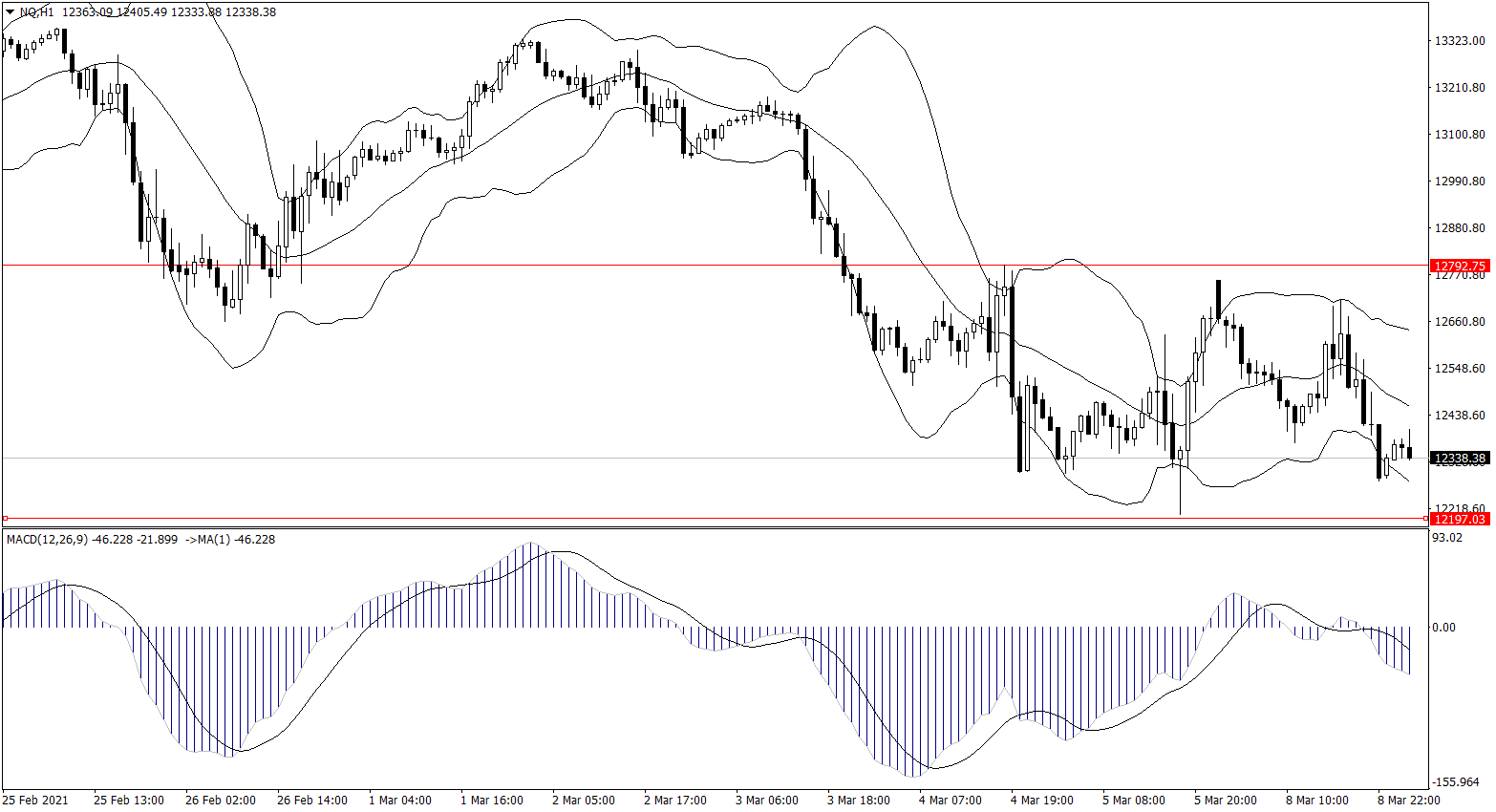Click the 26 Feb 14:00 time label
This screenshot has height=812, width=1496.
308,800
